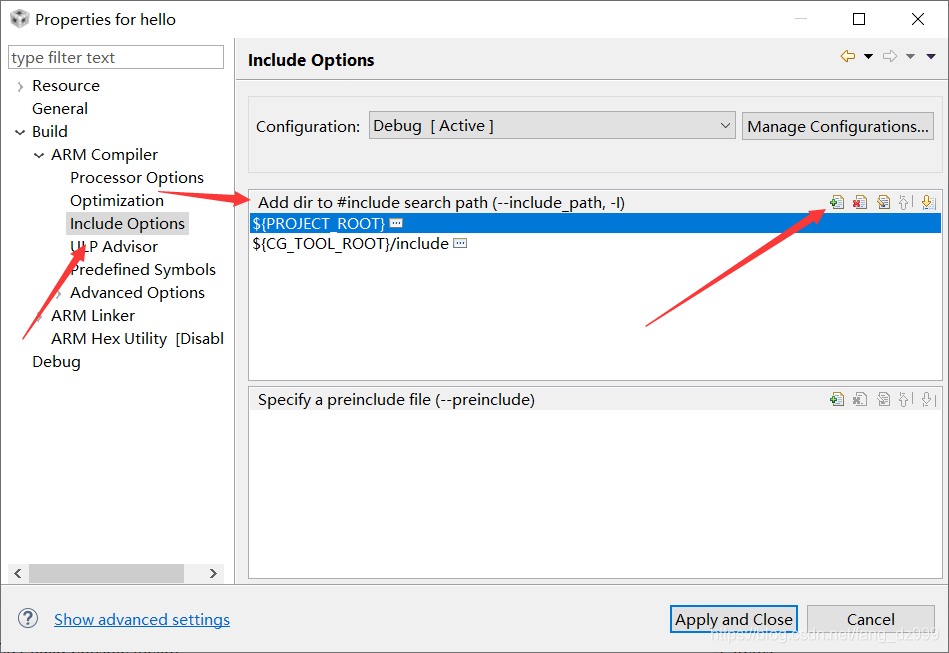
Task: Open ${PROJECT_ROOT} variable ellipsis icon
Action: tap(396, 223)
